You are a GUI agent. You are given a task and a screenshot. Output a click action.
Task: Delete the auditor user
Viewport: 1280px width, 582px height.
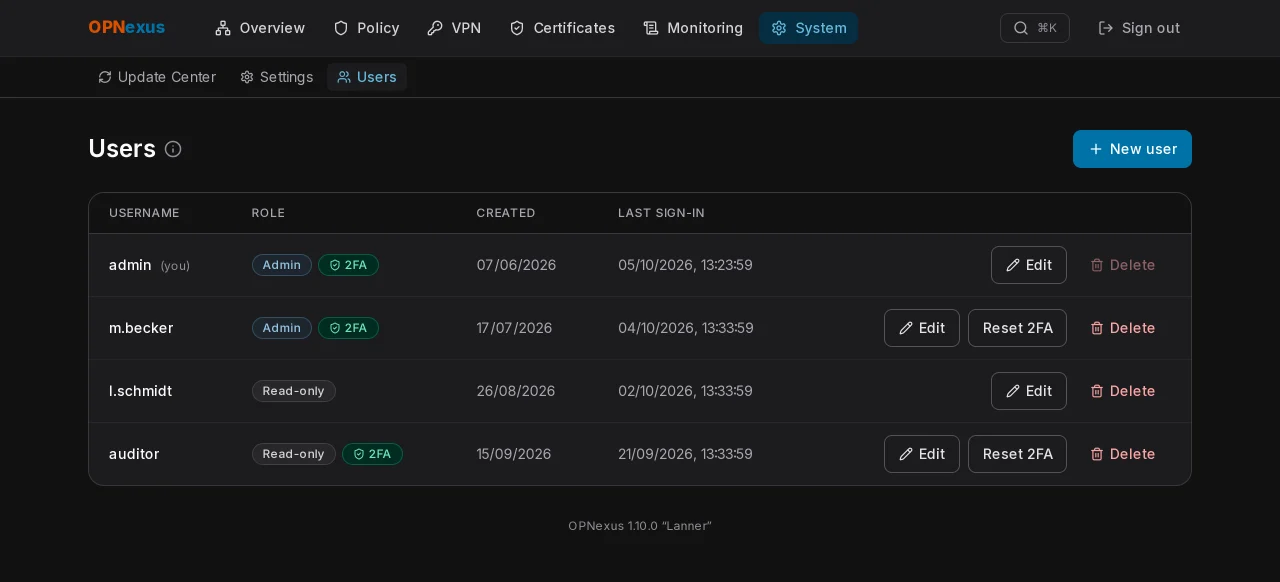(x=1123, y=454)
